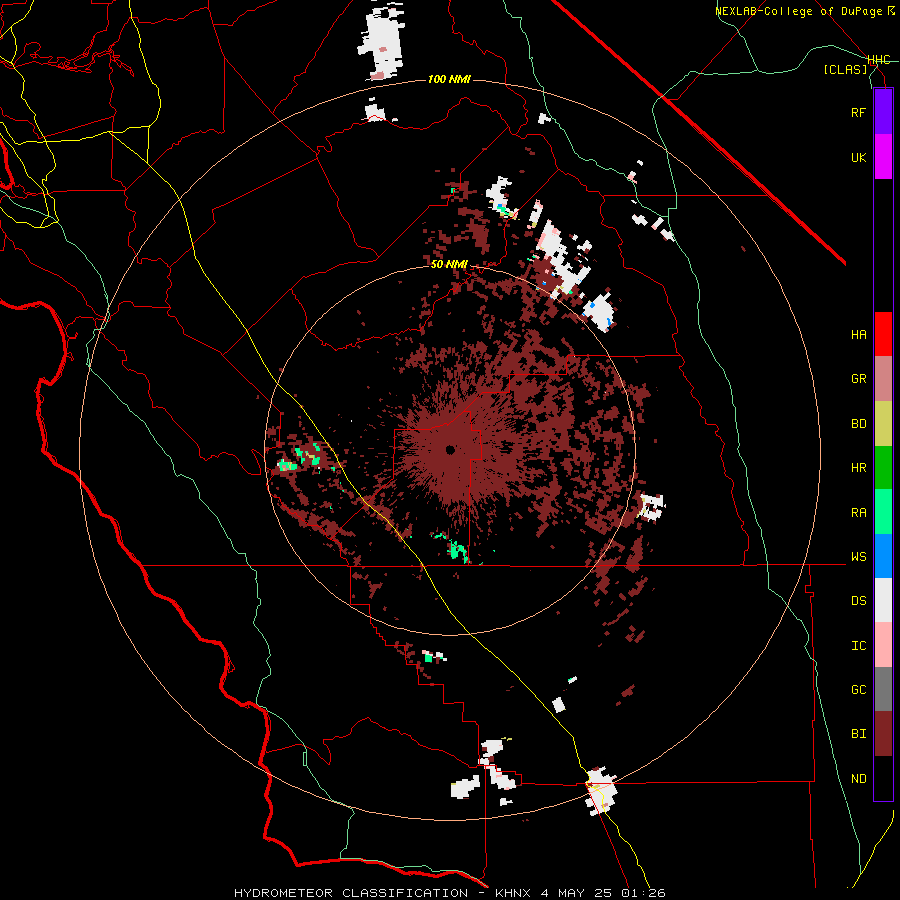The image size is (900, 900).
Task: Click the 4 MAY 25 date text
Action: tap(579, 893)
